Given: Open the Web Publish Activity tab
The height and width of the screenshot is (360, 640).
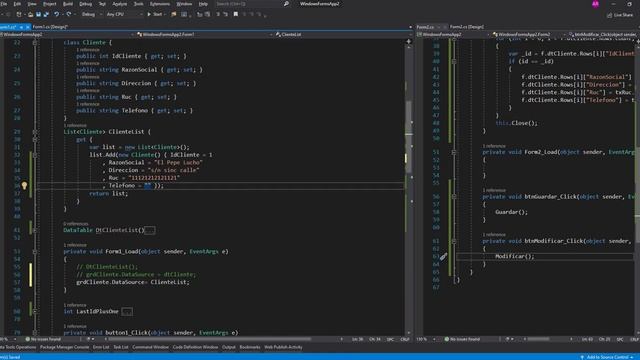Looking at the screenshot, I should click(x=283, y=347).
